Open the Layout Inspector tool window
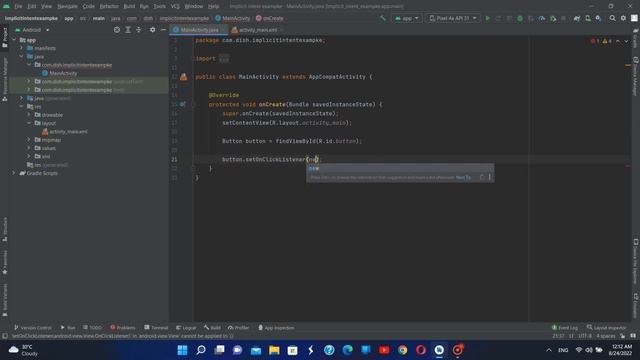This screenshot has width=640, height=360. 606,327
